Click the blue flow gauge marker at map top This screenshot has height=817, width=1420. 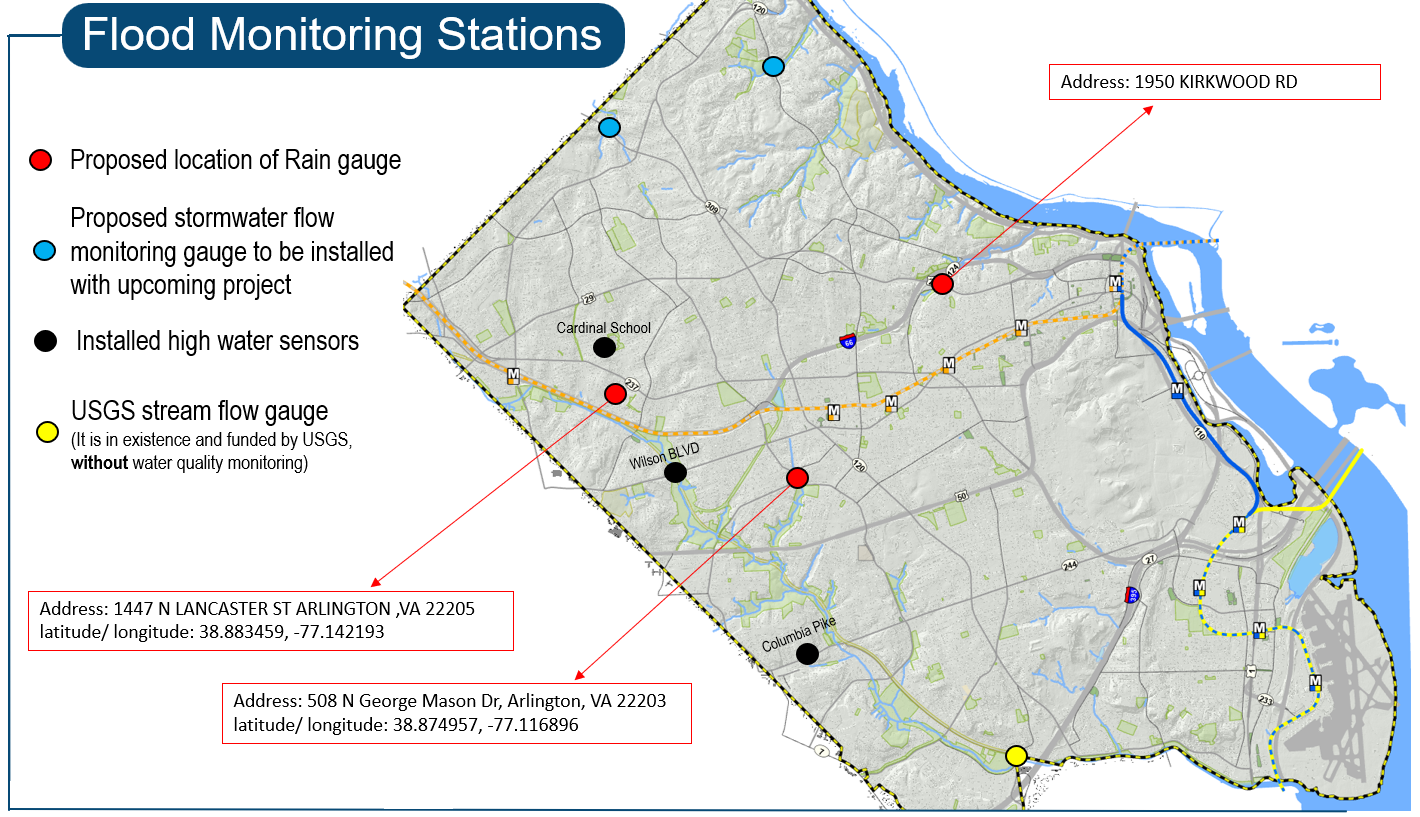[772, 67]
